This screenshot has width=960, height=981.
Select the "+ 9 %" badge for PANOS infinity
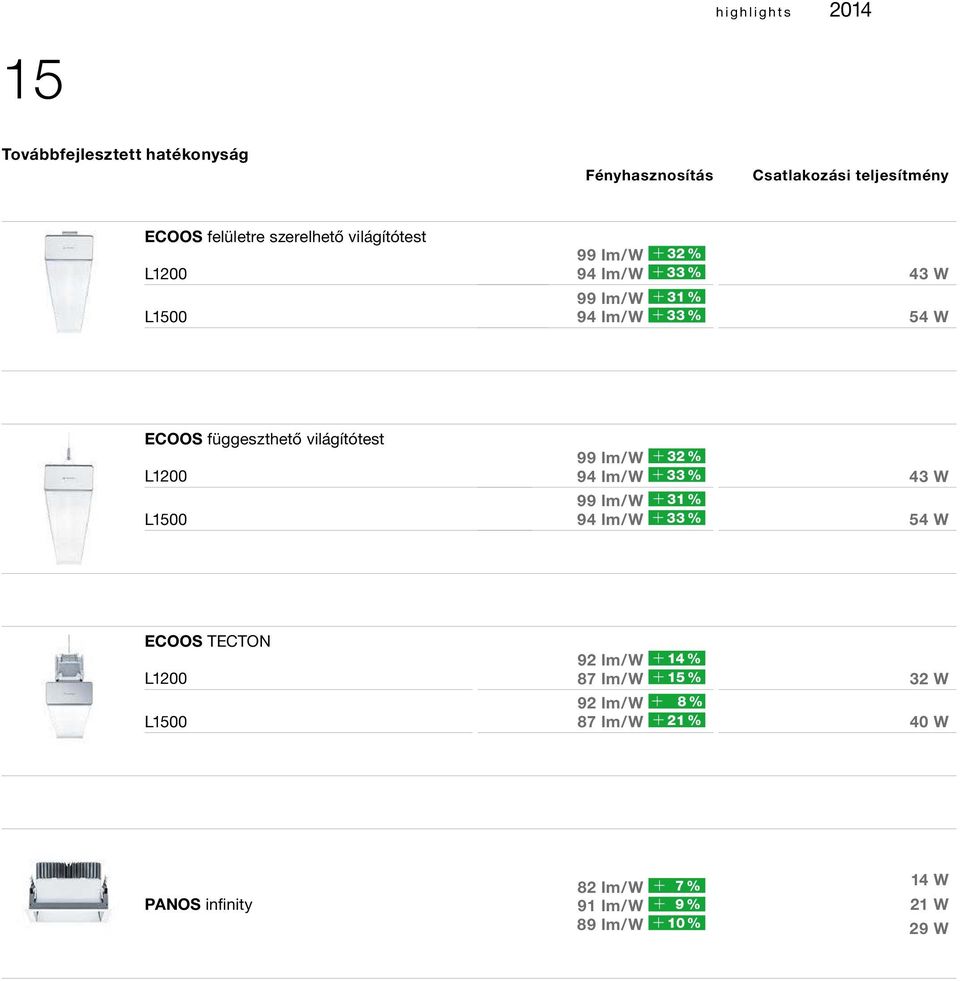(x=677, y=904)
